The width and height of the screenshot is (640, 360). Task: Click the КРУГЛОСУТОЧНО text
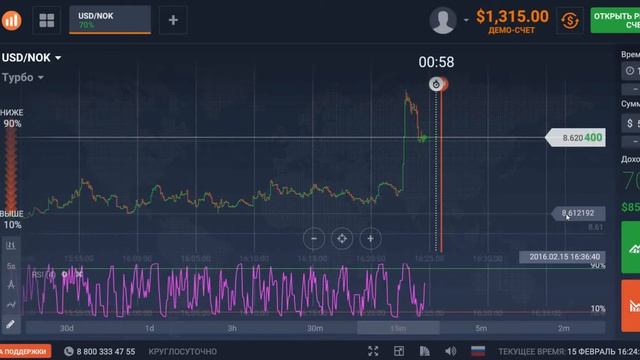click(x=182, y=351)
